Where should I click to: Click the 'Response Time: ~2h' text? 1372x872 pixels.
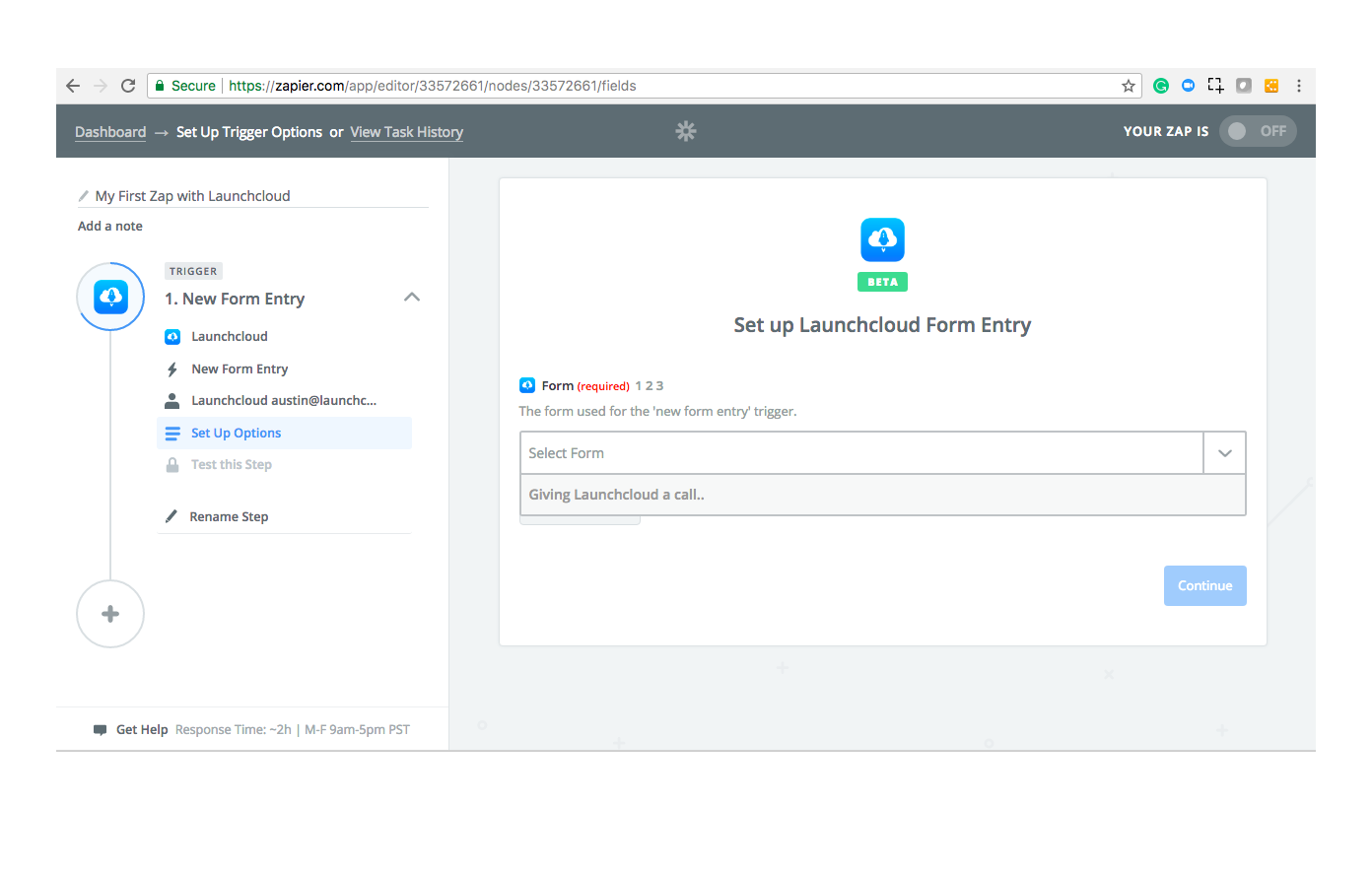(234, 730)
